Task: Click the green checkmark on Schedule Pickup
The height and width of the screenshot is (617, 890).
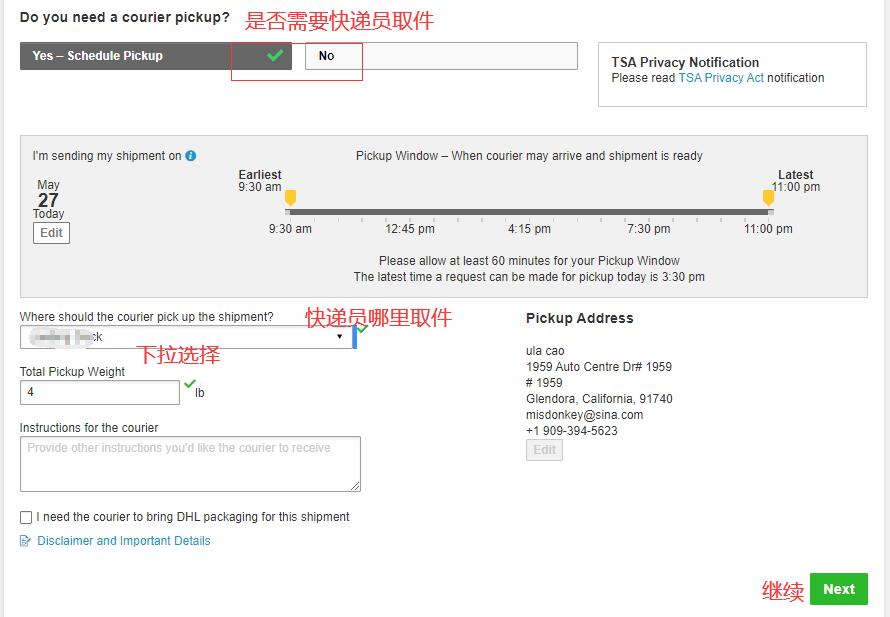Action: [x=275, y=56]
